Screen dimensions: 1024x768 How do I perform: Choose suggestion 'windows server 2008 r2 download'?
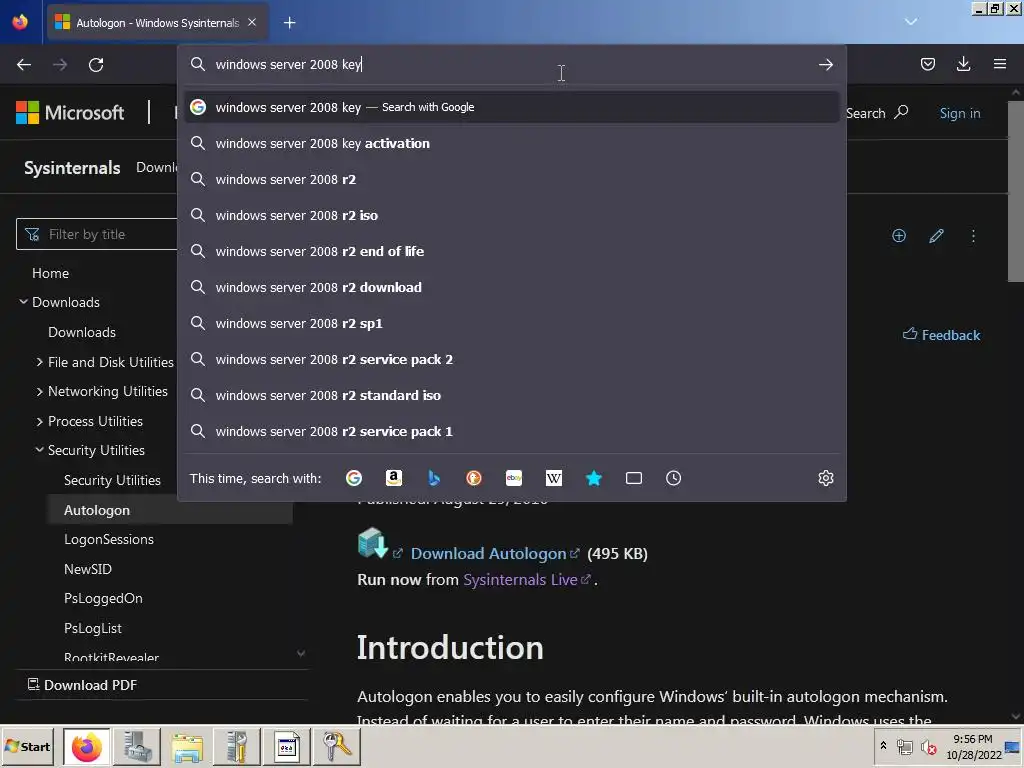tap(511, 287)
